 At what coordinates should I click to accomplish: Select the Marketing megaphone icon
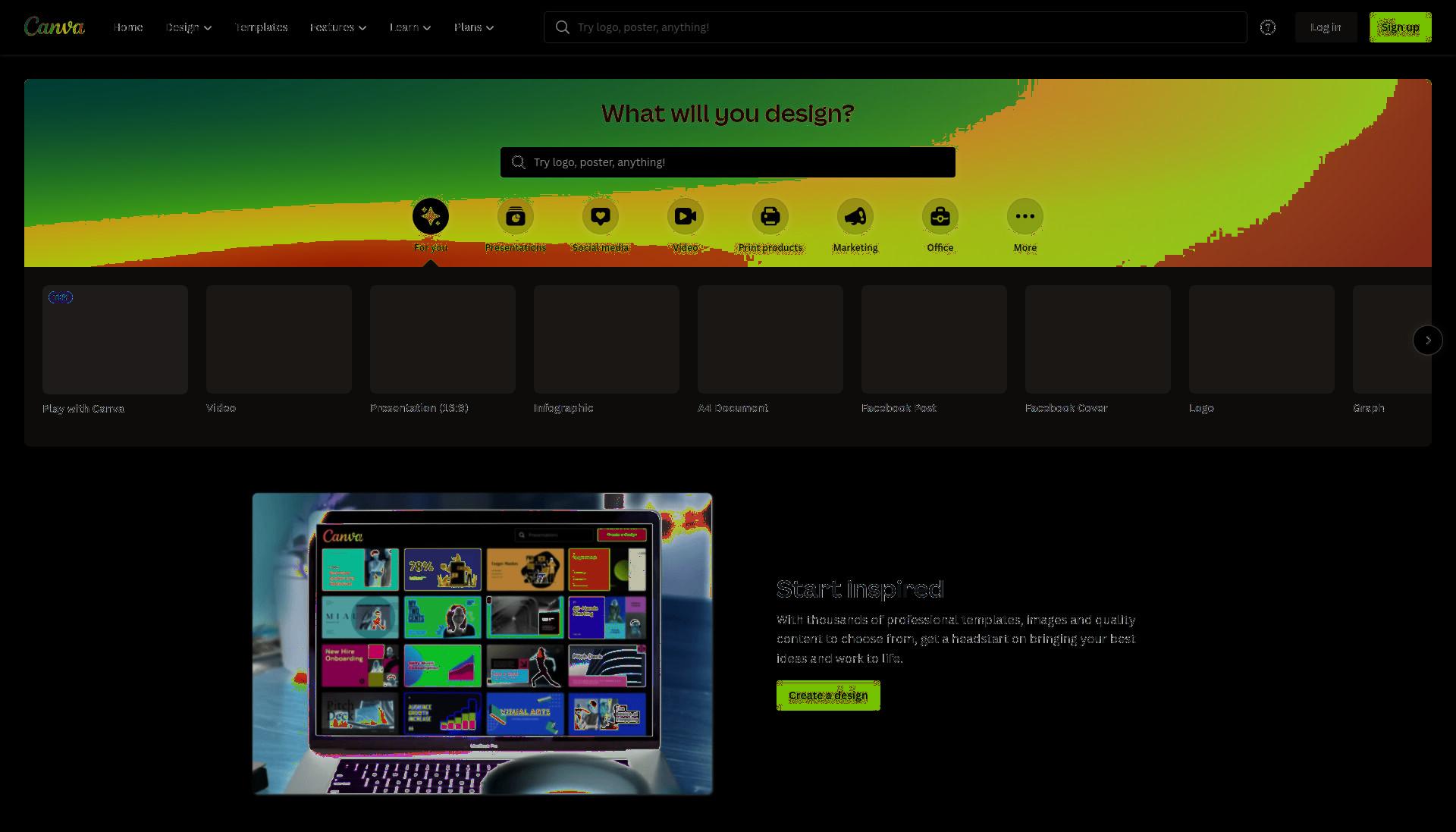pos(855,216)
